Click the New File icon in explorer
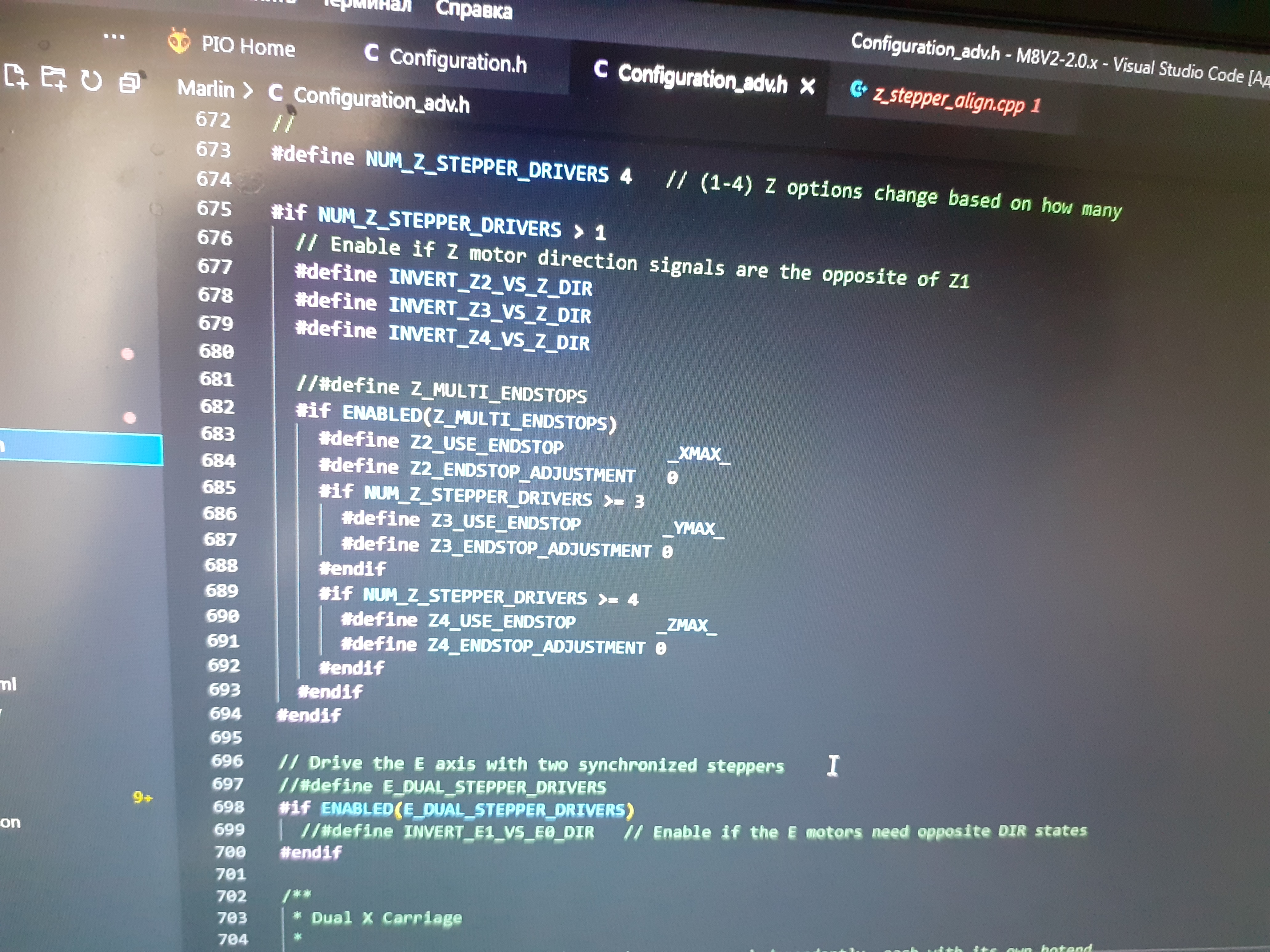1270x952 pixels. 15,76
